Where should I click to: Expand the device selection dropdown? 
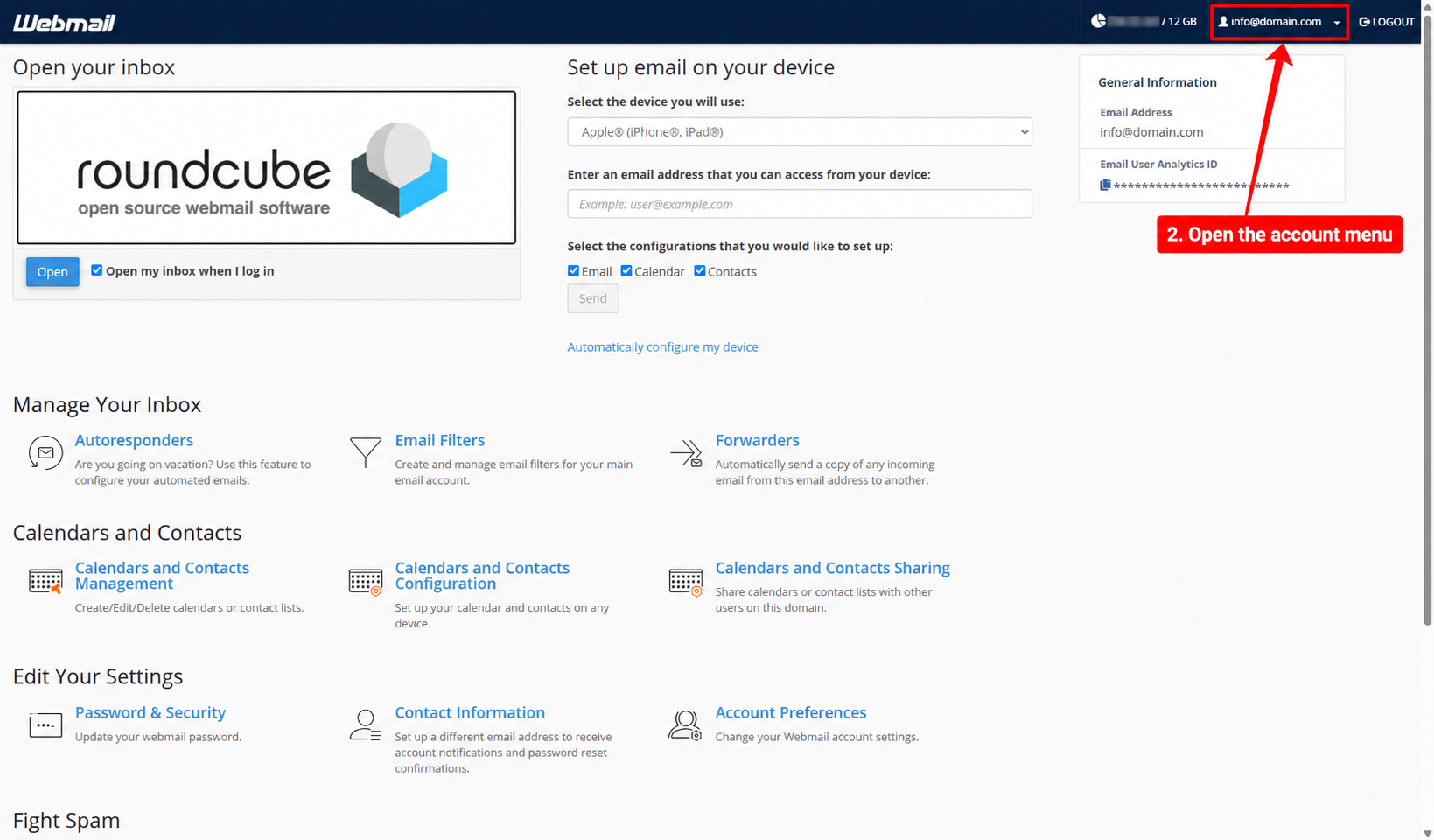click(800, 132)
